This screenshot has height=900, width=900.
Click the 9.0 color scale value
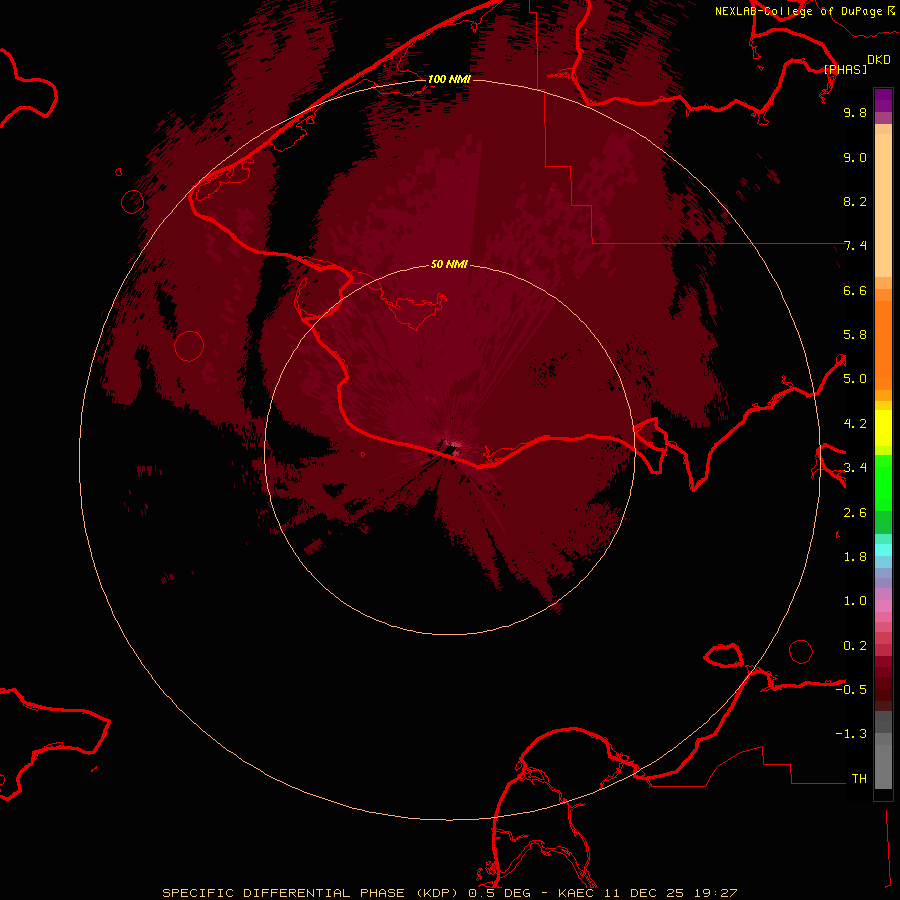coord(855,157)
